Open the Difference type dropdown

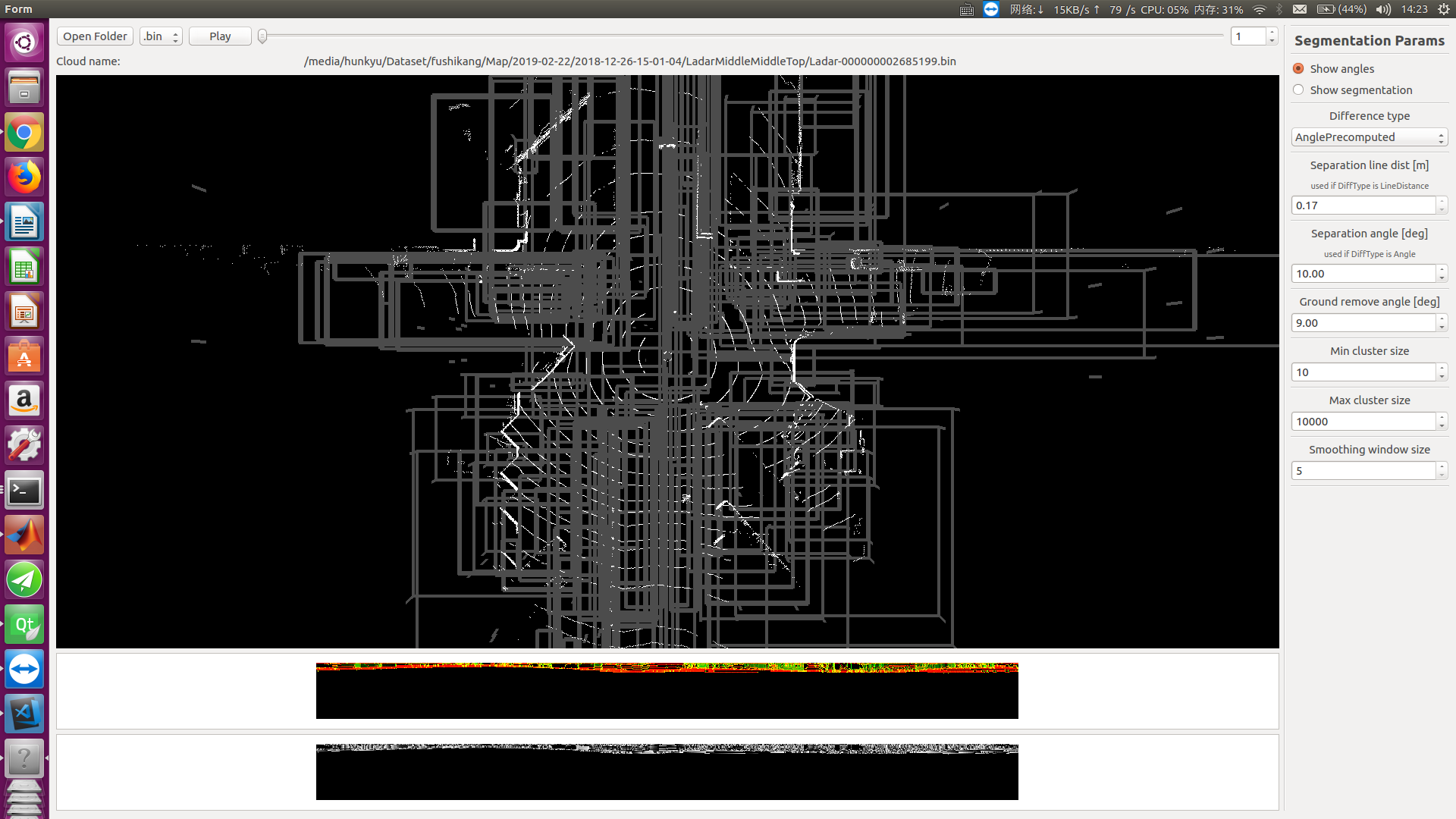pos(1369,137)
